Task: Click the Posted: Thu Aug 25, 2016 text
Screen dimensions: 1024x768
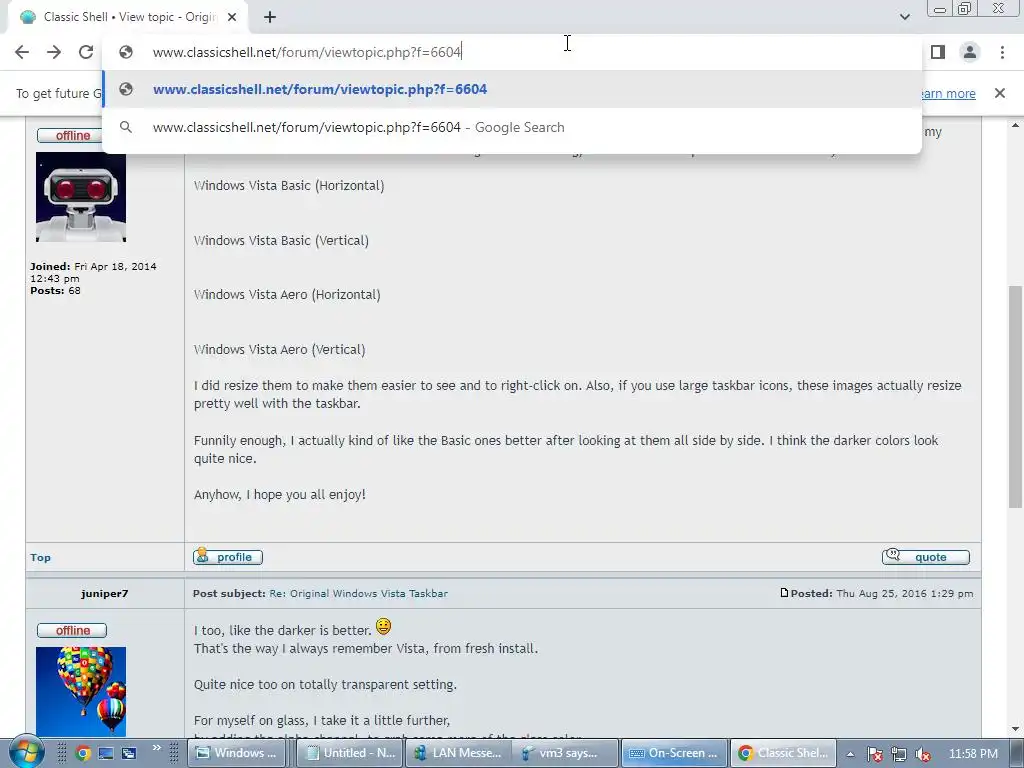Action: pos(882,594)
